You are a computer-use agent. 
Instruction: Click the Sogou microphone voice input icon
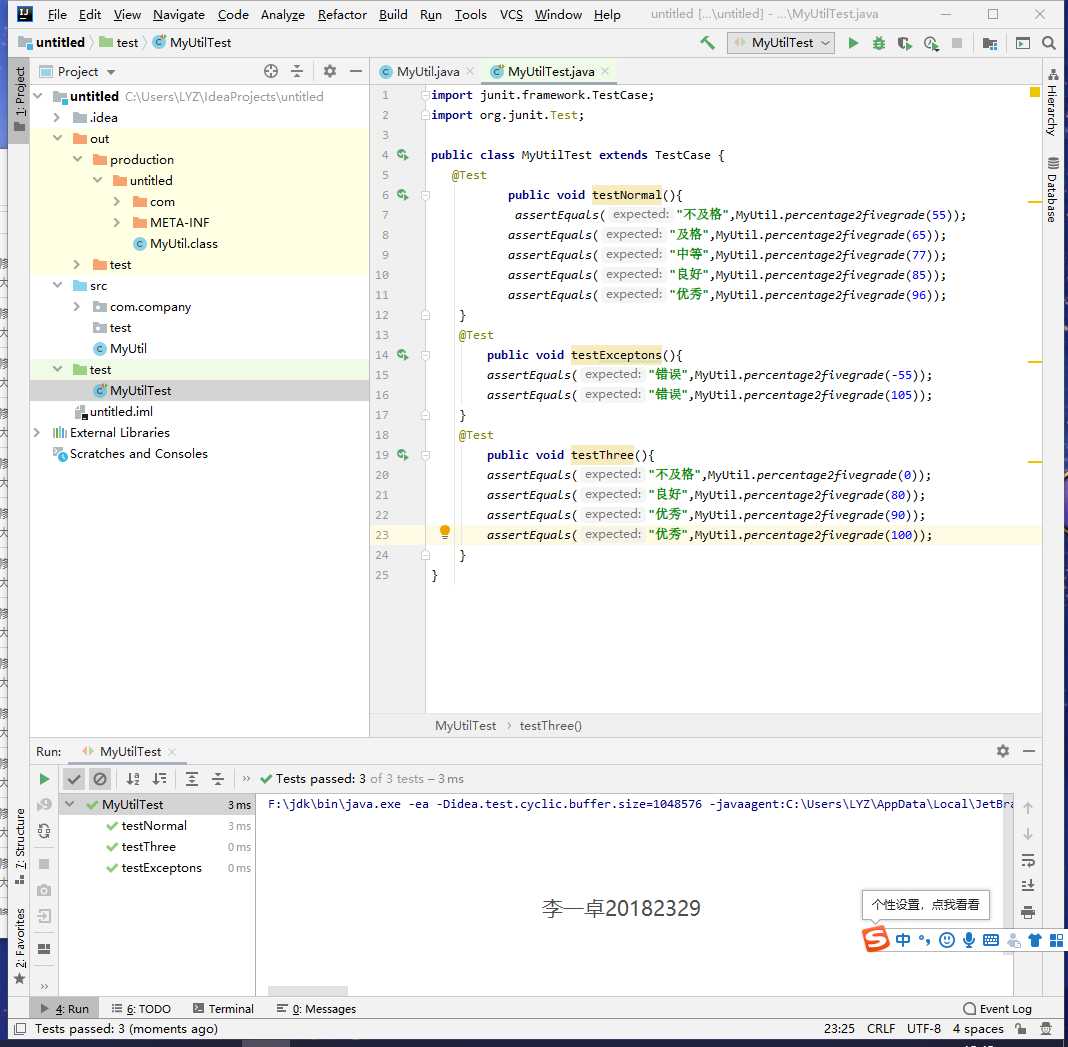click(x=969, y=940)
